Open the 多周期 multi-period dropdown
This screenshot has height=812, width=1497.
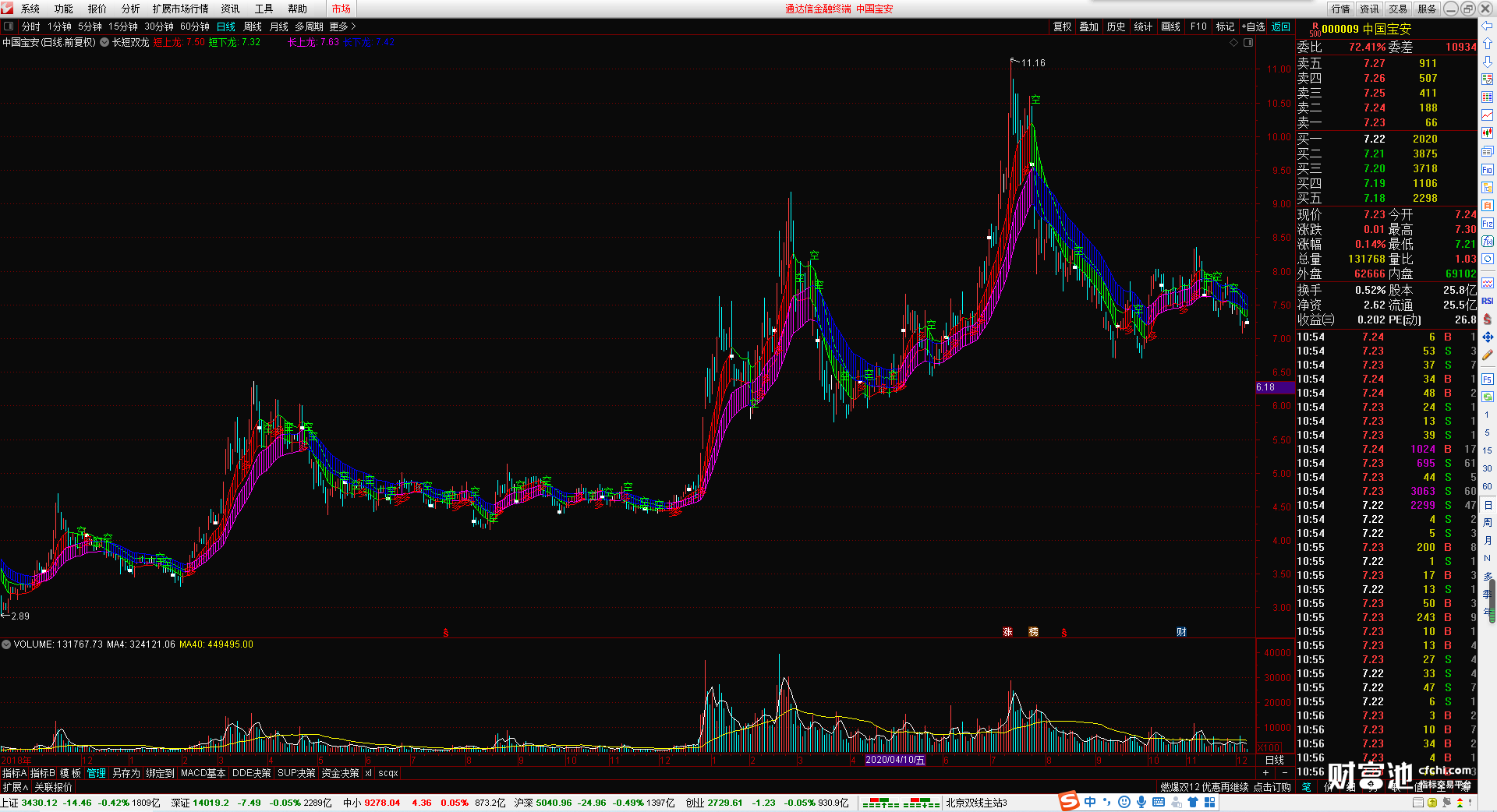pyautogui.click(x=309, y=26)
